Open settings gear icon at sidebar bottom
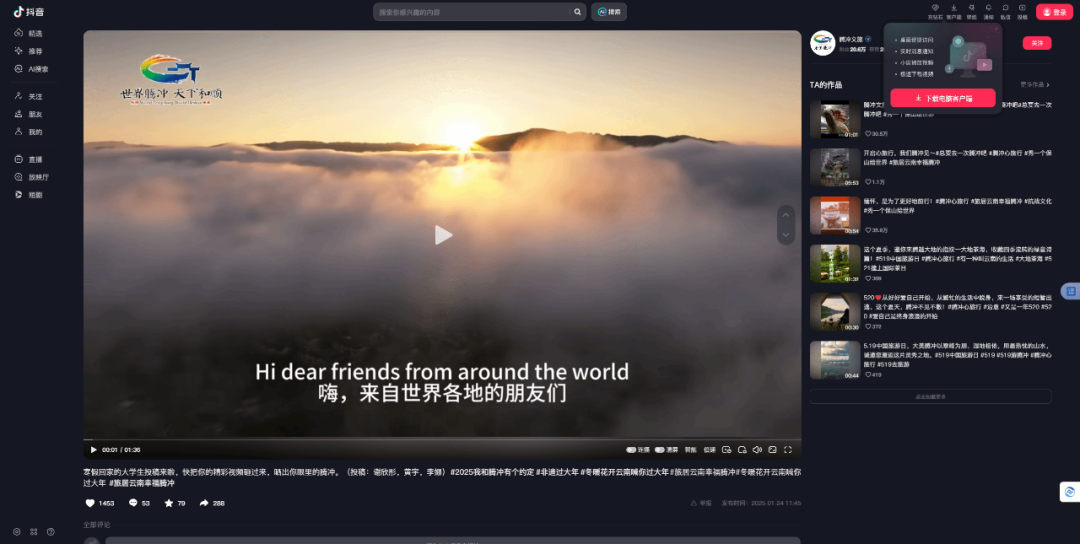This screenshot has height=544, width=1080. (x=17, y=532)
